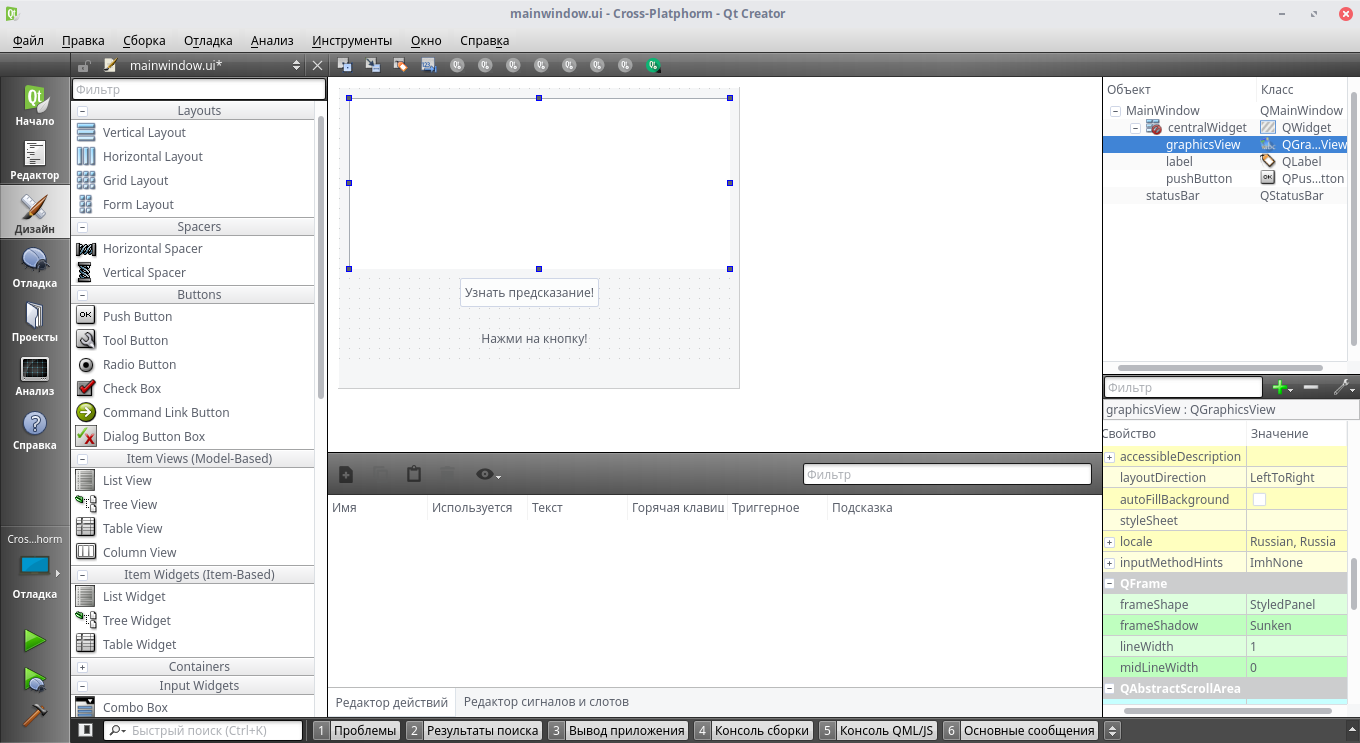Open the Отладка mode with bug icon
Viewport: 1360px width, 743px height.
click(x=35, y=267)
